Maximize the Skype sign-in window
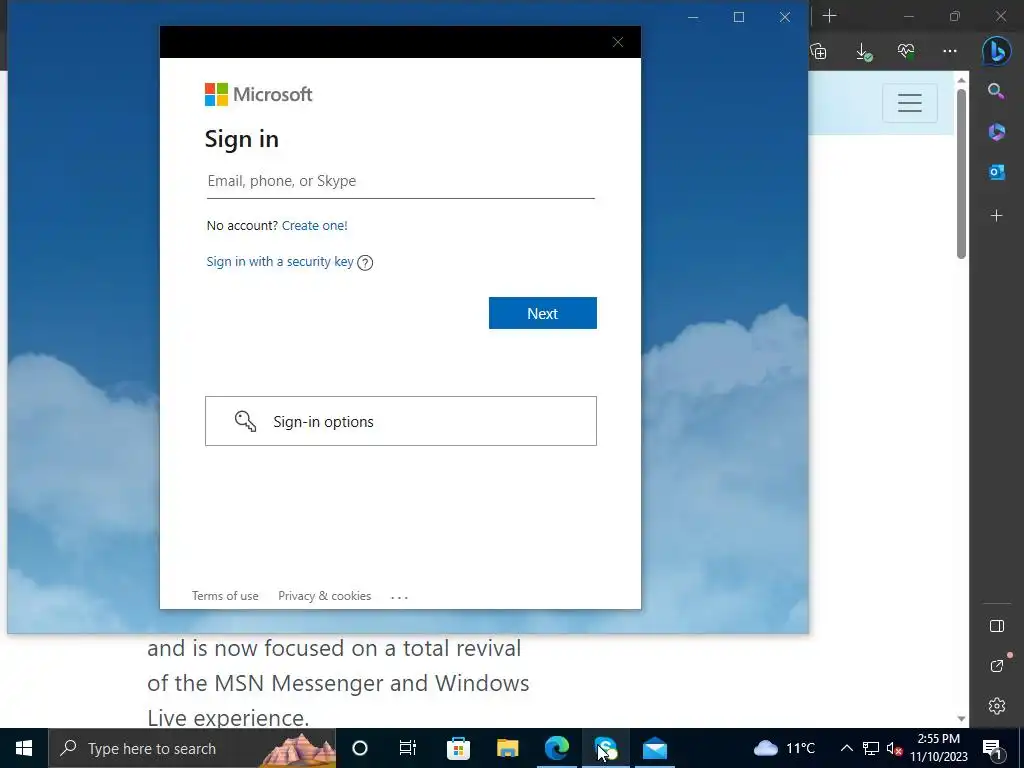Viewport: 1024px width, 768px height. pyautogui.click(x=739, y=17)
